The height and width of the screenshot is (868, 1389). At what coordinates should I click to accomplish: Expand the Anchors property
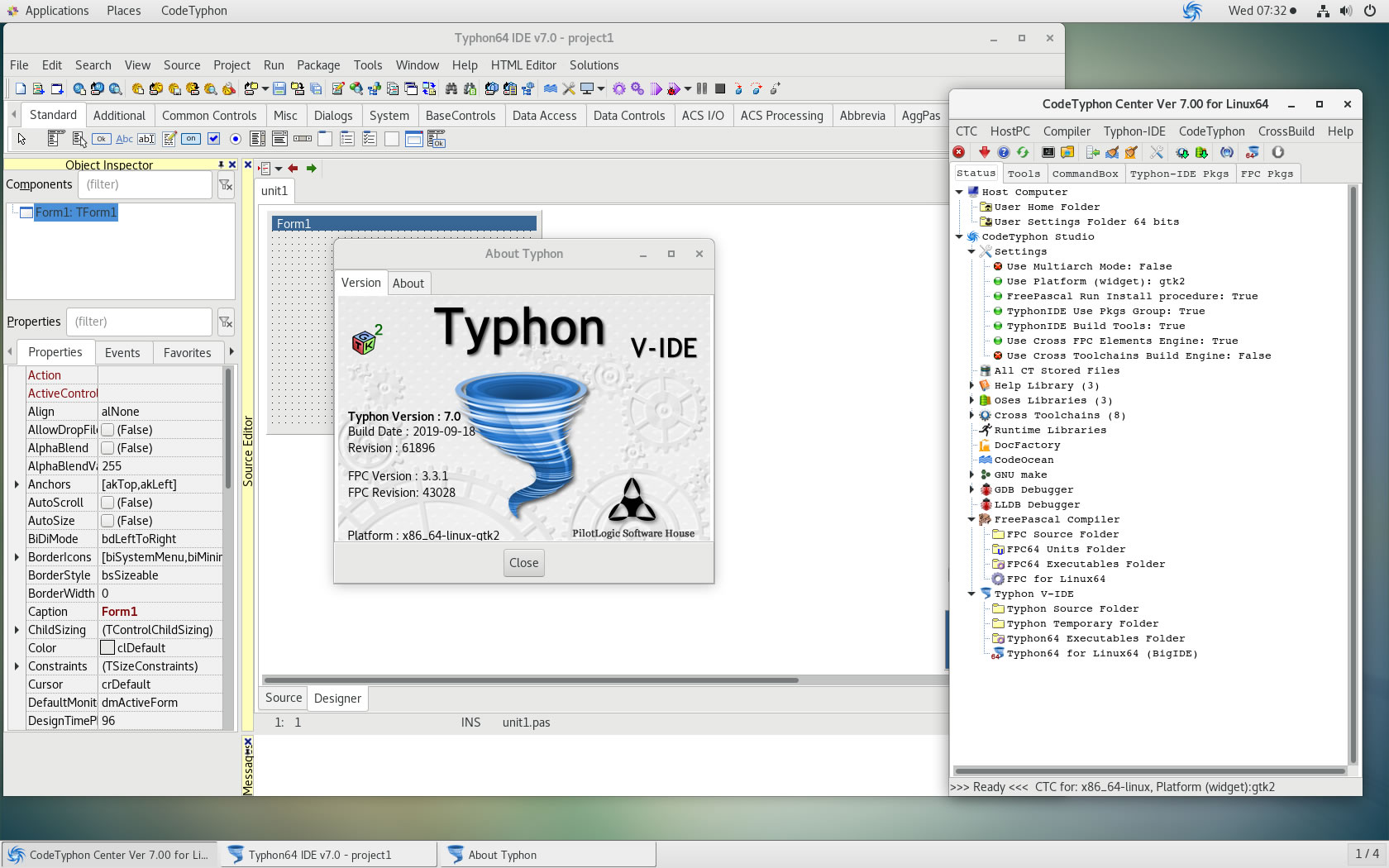click(x=17, y=484)
